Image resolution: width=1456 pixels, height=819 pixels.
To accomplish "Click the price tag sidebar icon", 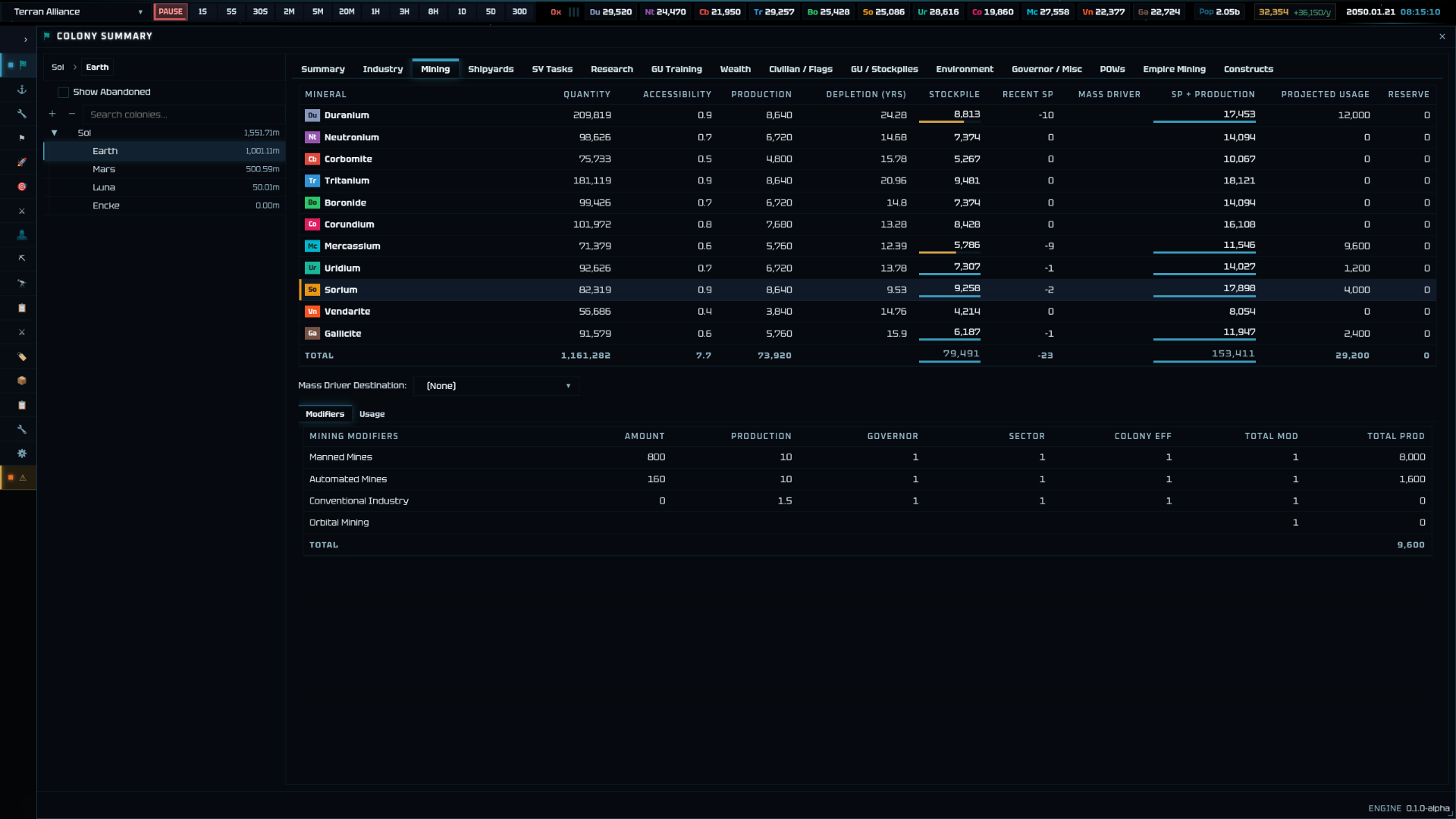I will 22,356.
